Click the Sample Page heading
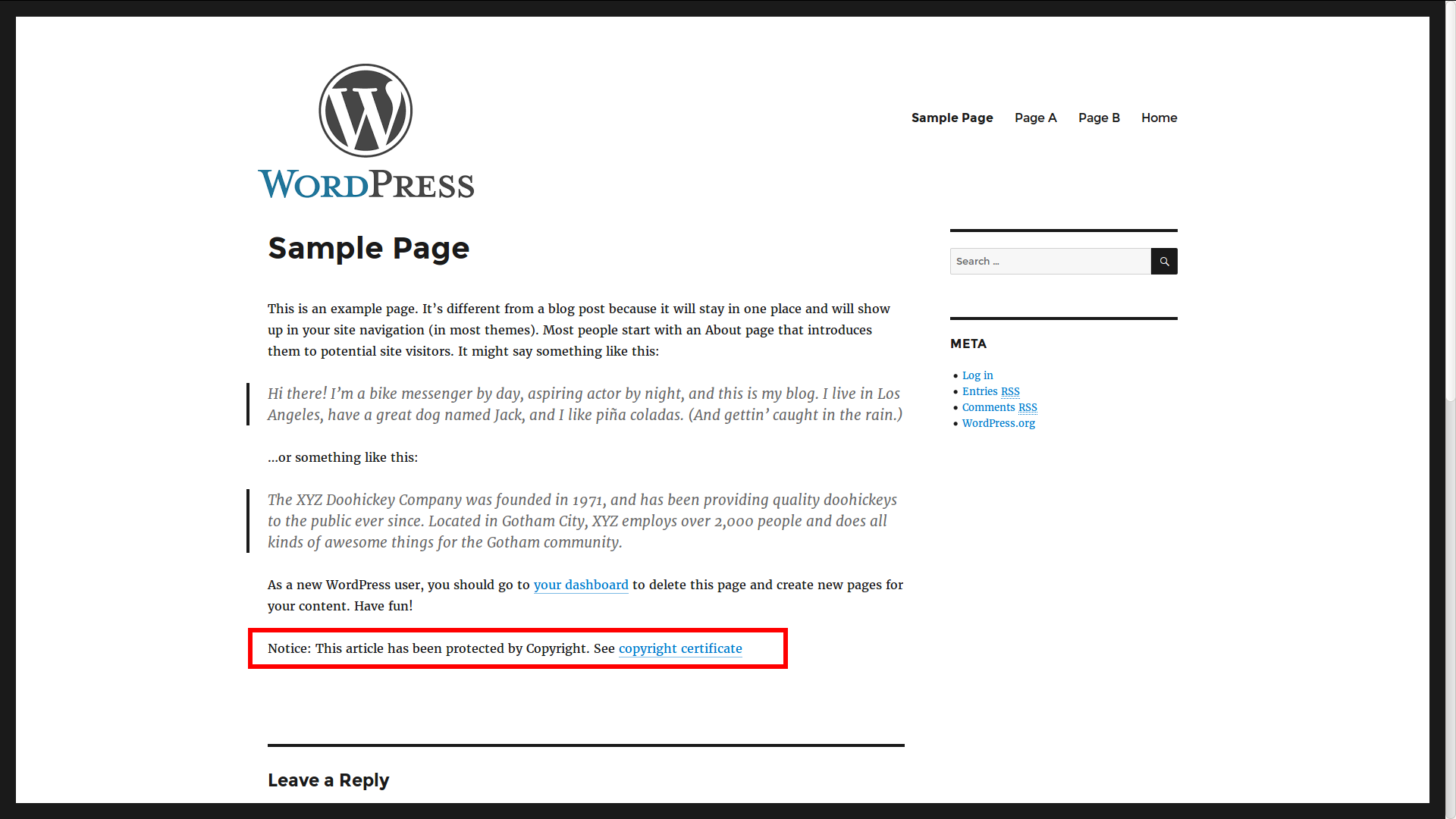1456x819 pixels. click(369, 248)
